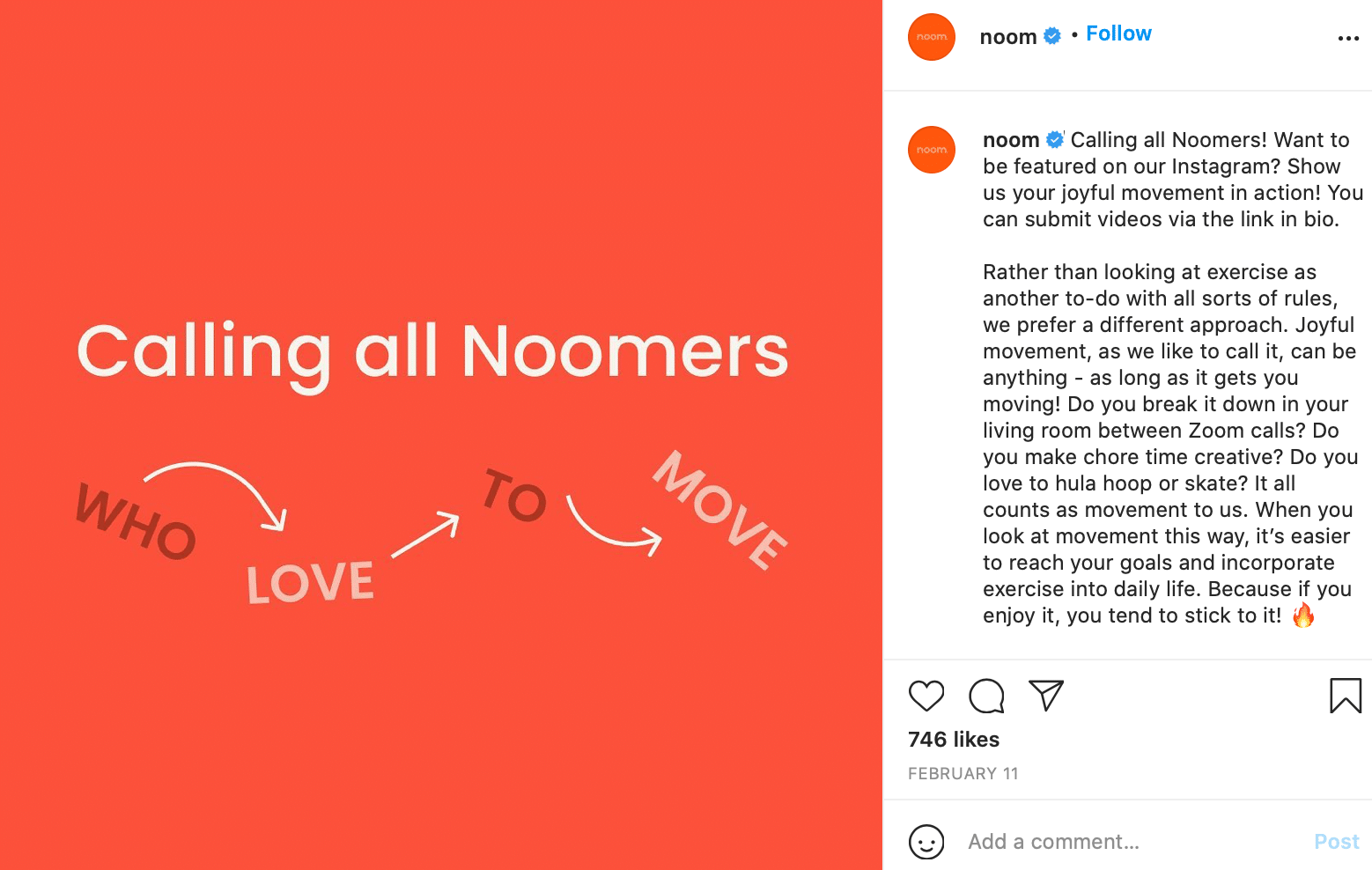Save the post with the bookmark icon
1372x870 pixels.
click(1345, 696)
